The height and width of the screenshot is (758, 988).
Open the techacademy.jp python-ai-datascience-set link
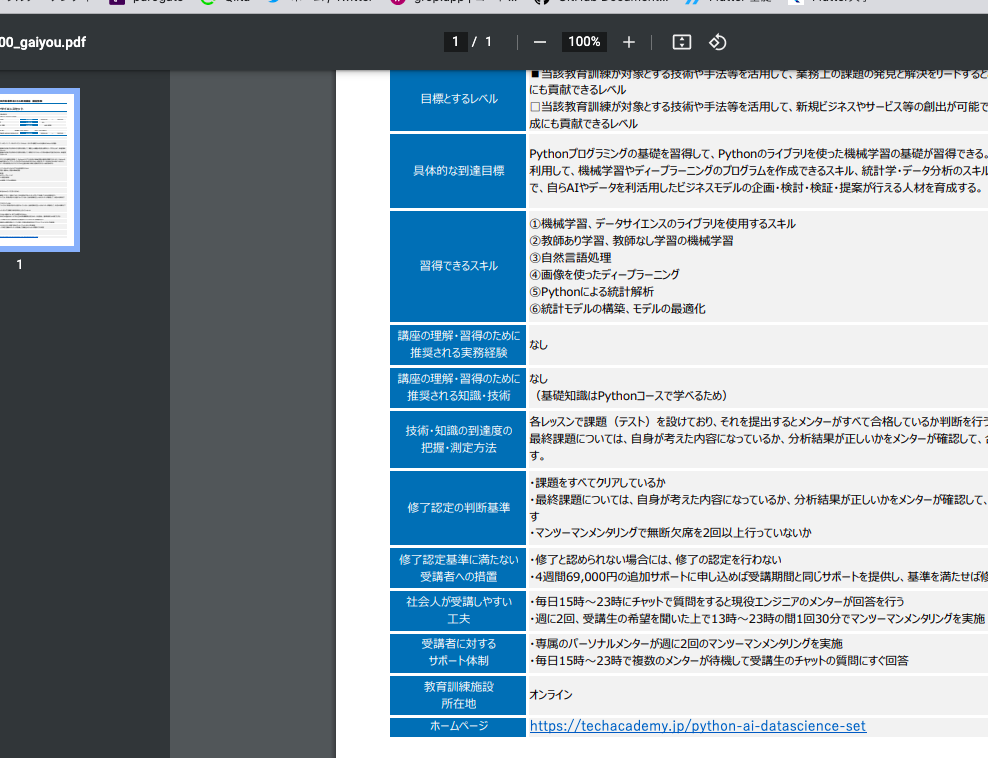tap(698, 726)
